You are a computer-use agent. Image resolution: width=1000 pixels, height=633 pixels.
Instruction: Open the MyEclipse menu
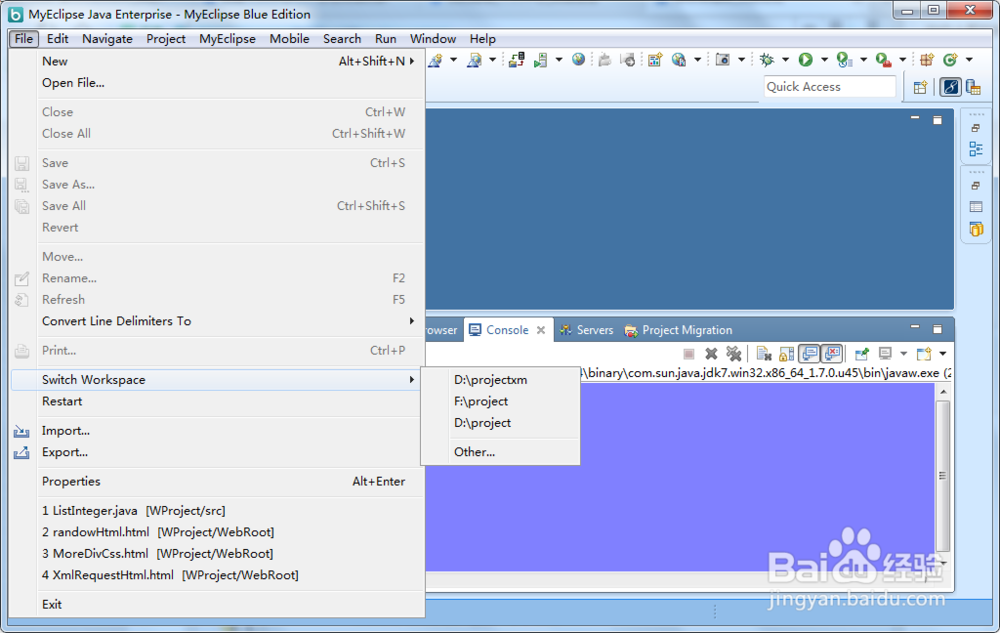[227, 39]
